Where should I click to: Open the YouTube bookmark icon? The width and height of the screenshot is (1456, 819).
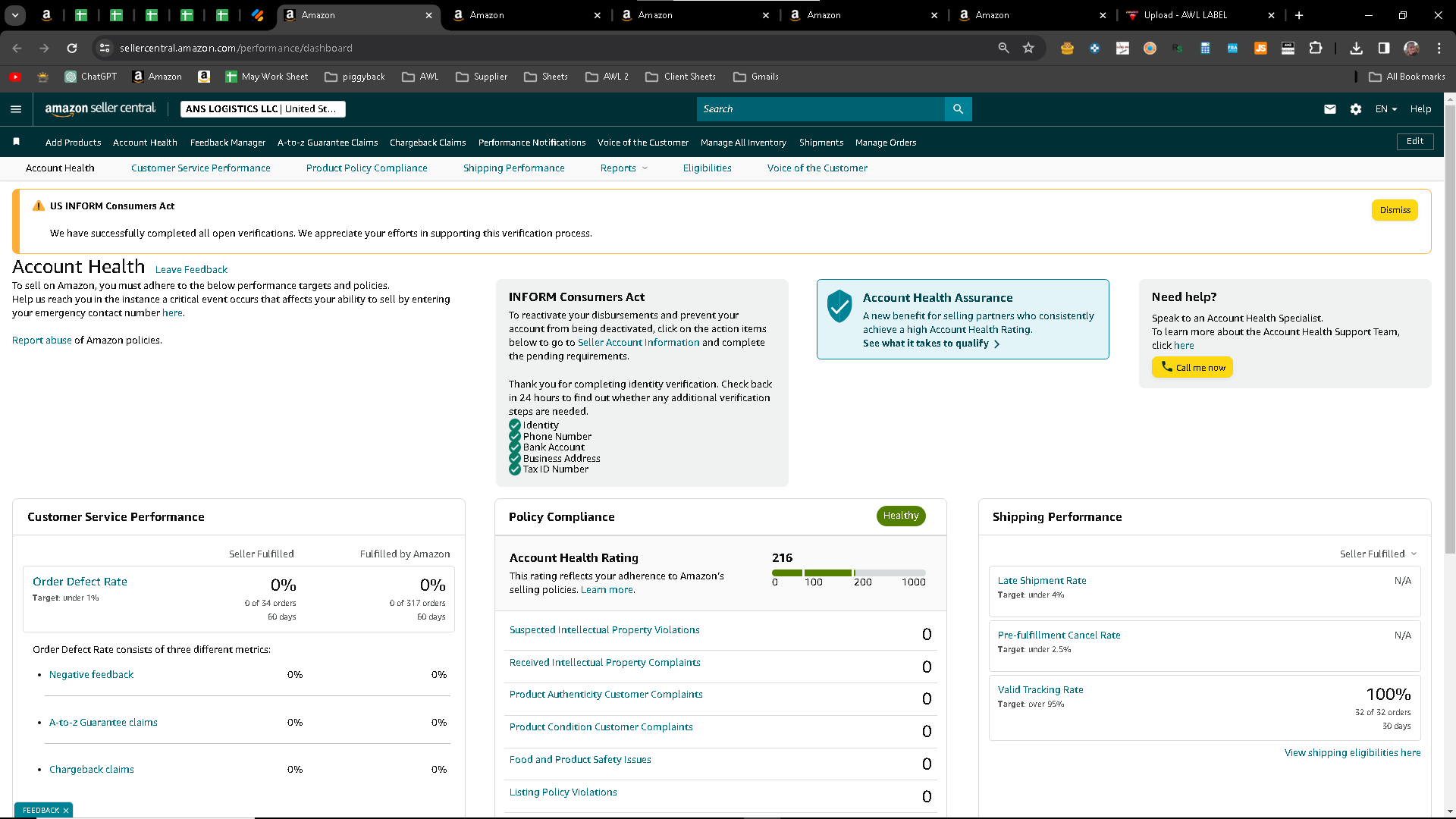click(15, 77)
